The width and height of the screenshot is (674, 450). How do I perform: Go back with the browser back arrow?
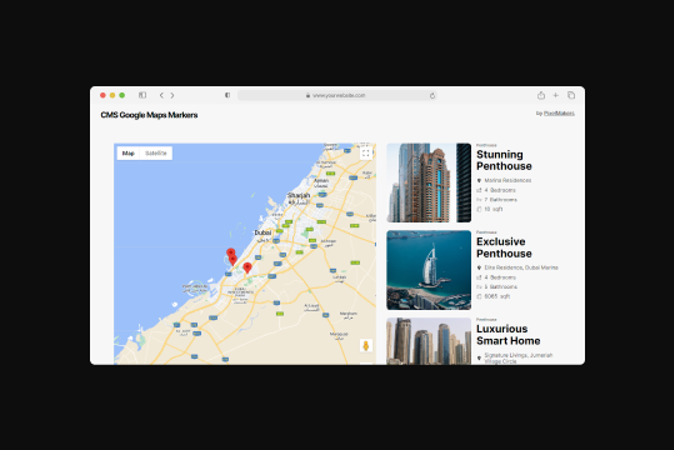pos(162,95)
